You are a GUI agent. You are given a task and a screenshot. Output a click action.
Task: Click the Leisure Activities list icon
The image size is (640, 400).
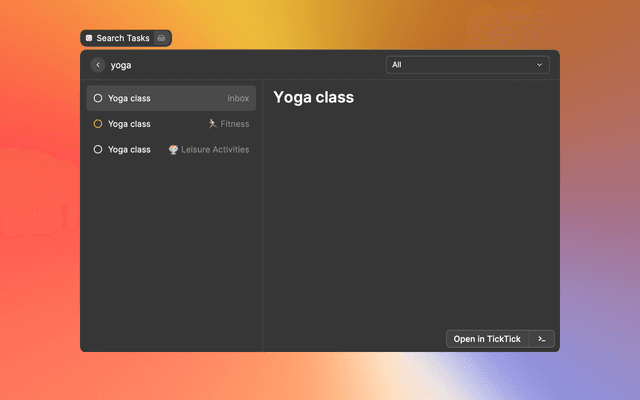[174, 150]
